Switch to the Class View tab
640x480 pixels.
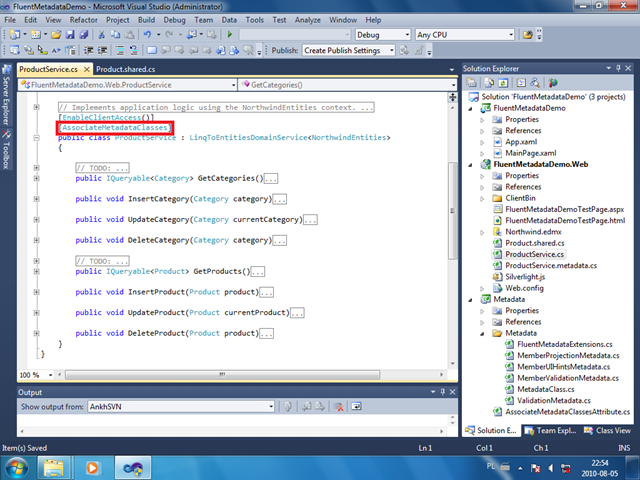[x=608, y=430]
